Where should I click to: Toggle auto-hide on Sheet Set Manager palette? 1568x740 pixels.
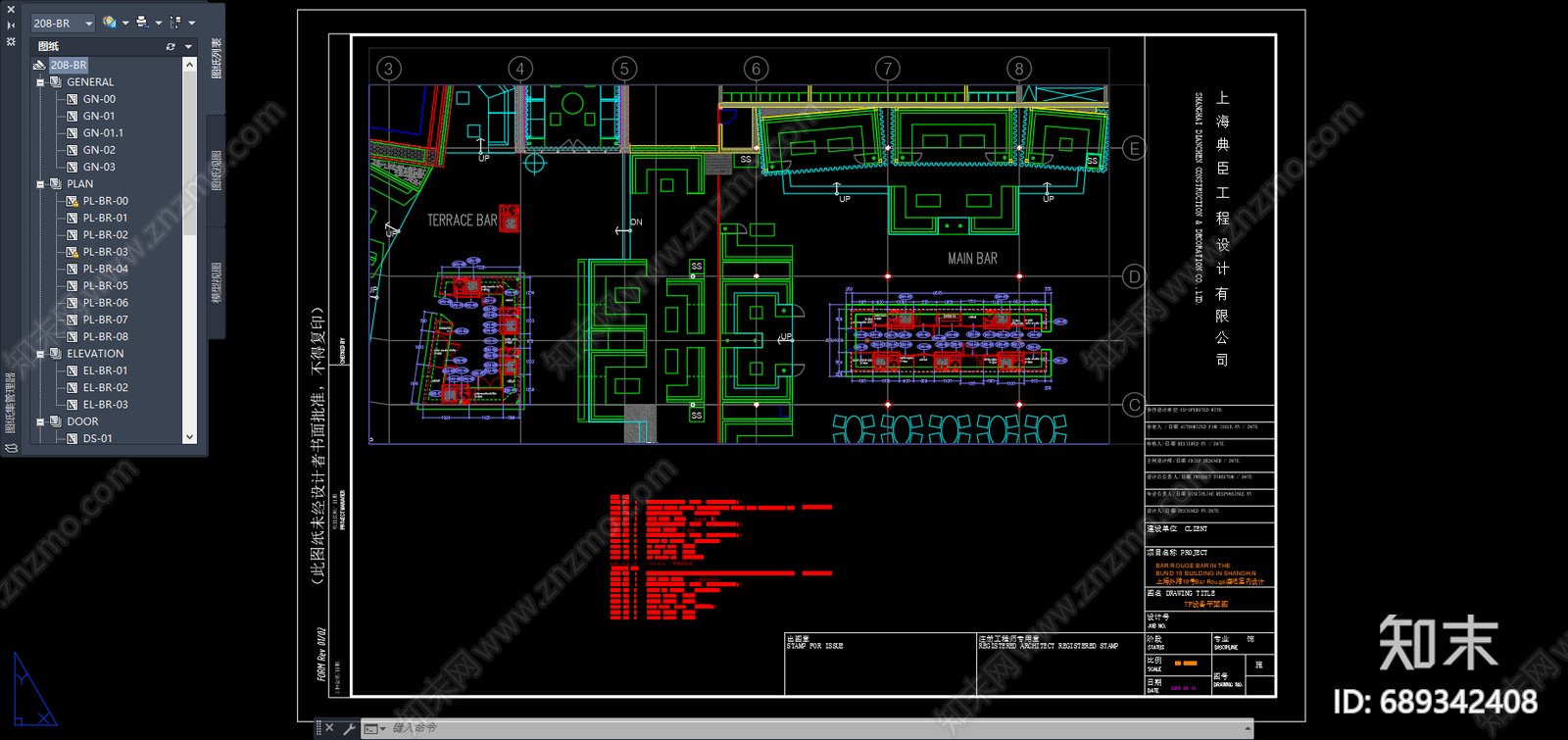[11, 26]
